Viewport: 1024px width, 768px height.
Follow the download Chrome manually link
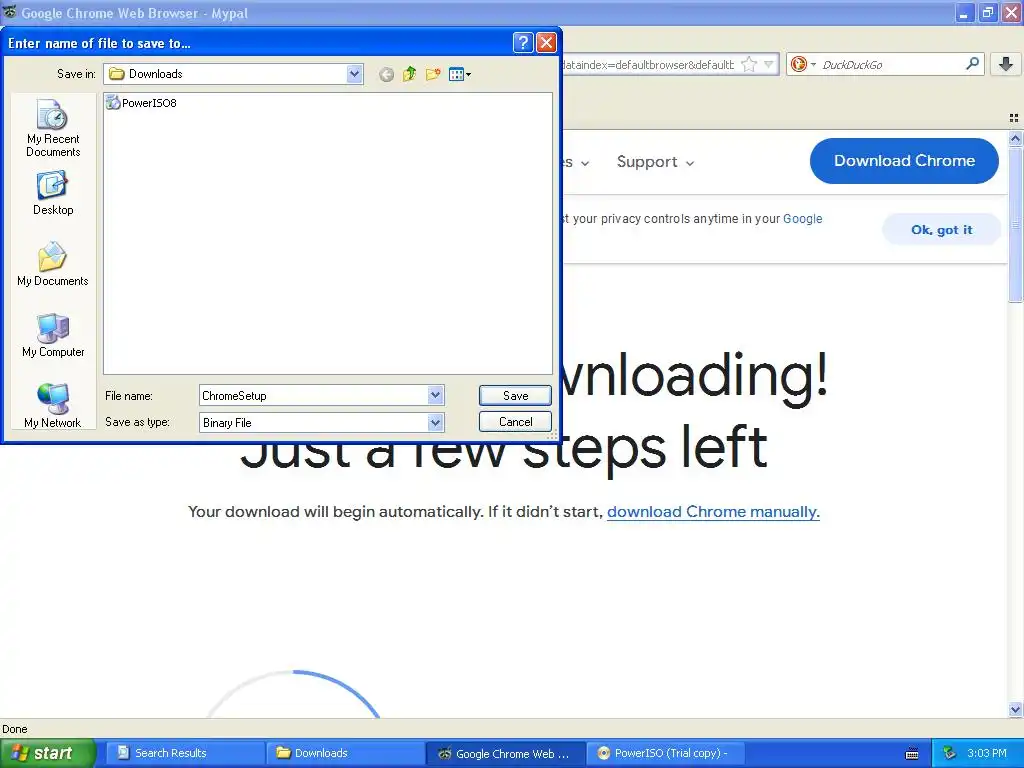point(713,511)
